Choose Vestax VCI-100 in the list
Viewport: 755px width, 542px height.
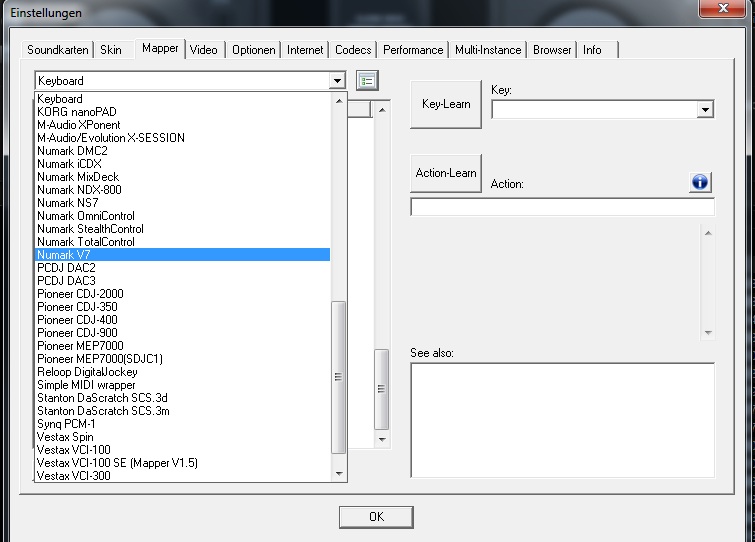[183, 450]
